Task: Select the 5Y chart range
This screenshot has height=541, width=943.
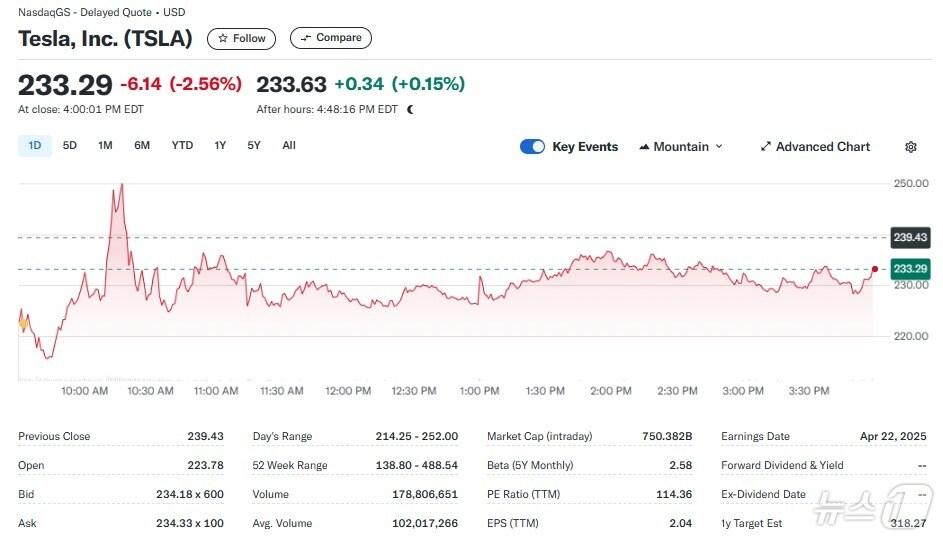Action: click(254, 146)
